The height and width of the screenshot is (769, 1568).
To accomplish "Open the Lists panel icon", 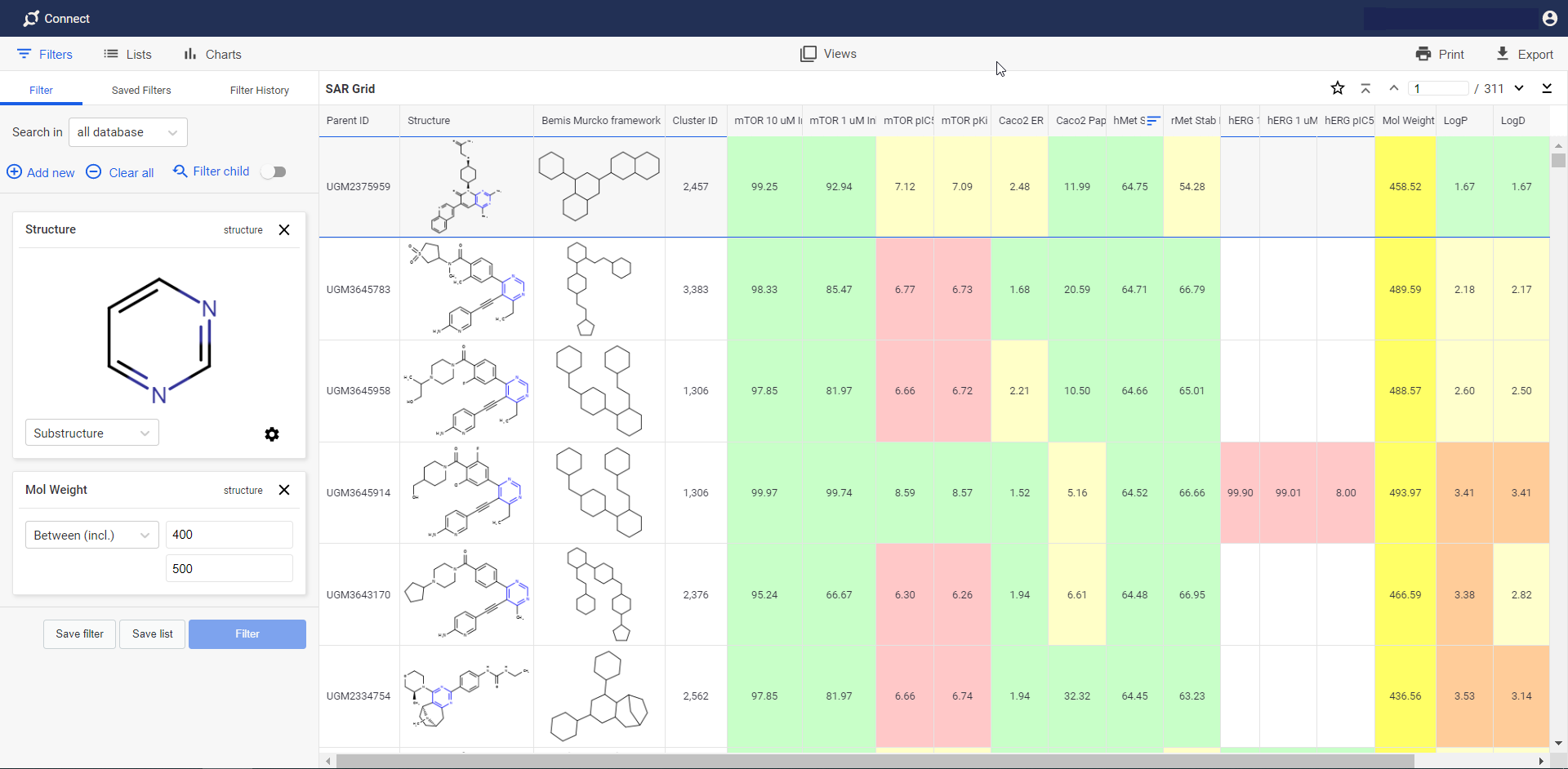I will pos(111,54).
